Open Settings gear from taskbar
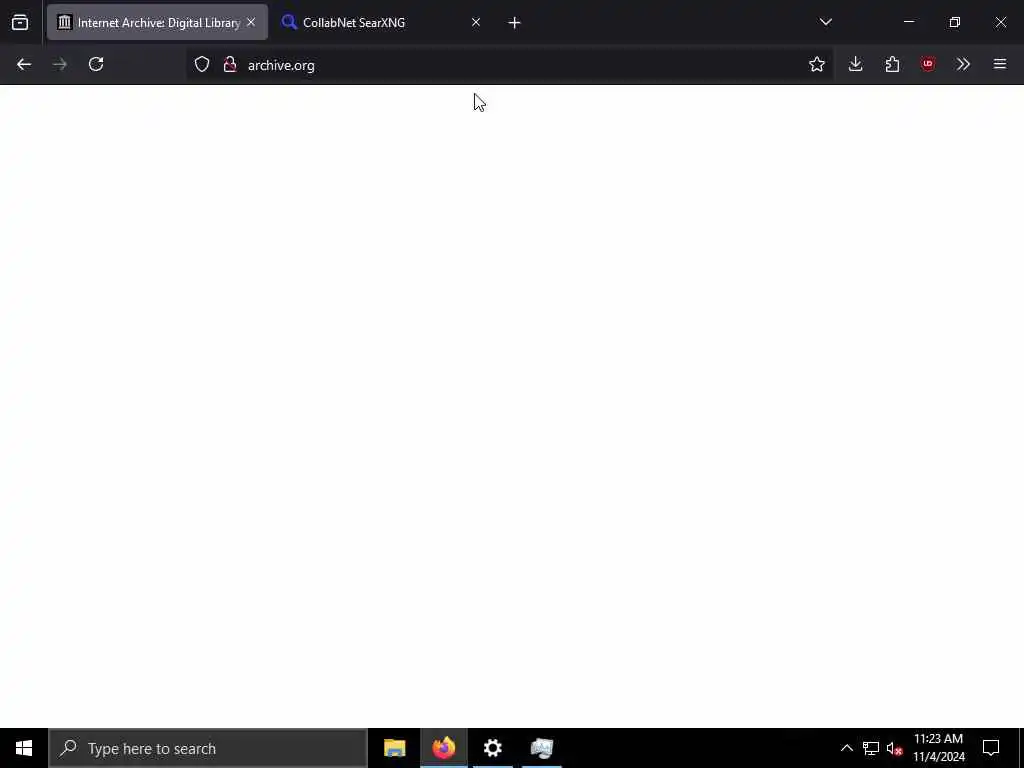Viewport: 1024px width, 768px height. [x=492, y=748]
